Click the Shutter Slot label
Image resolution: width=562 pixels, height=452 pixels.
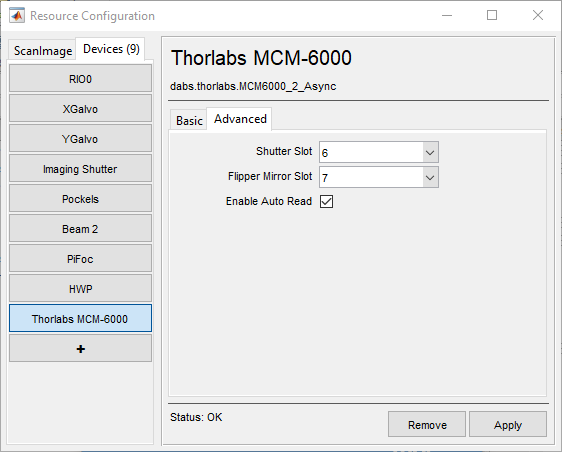284,151
